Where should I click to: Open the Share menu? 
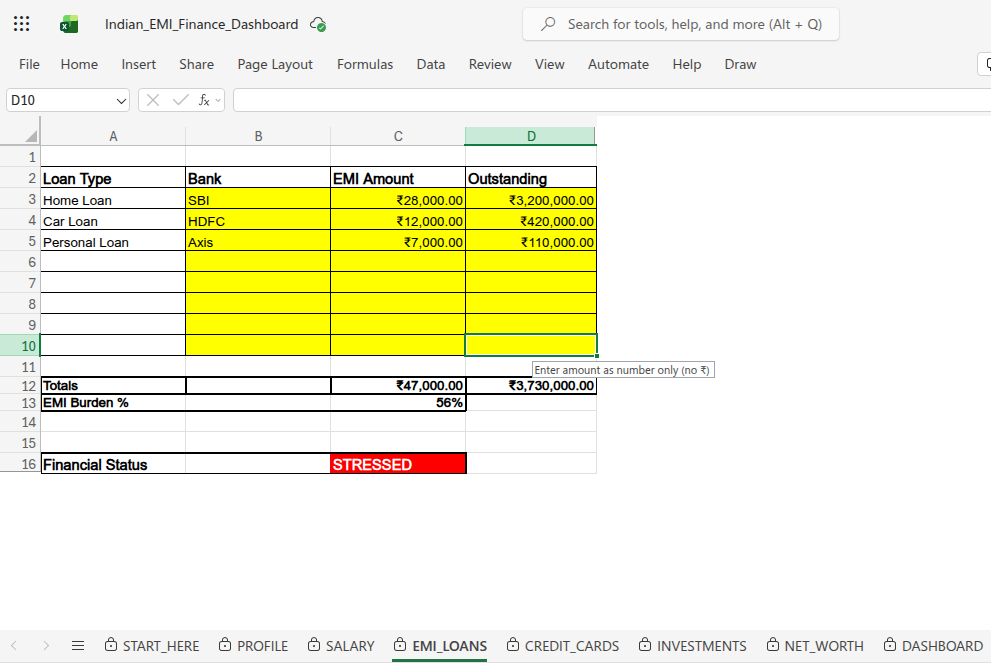196,64
